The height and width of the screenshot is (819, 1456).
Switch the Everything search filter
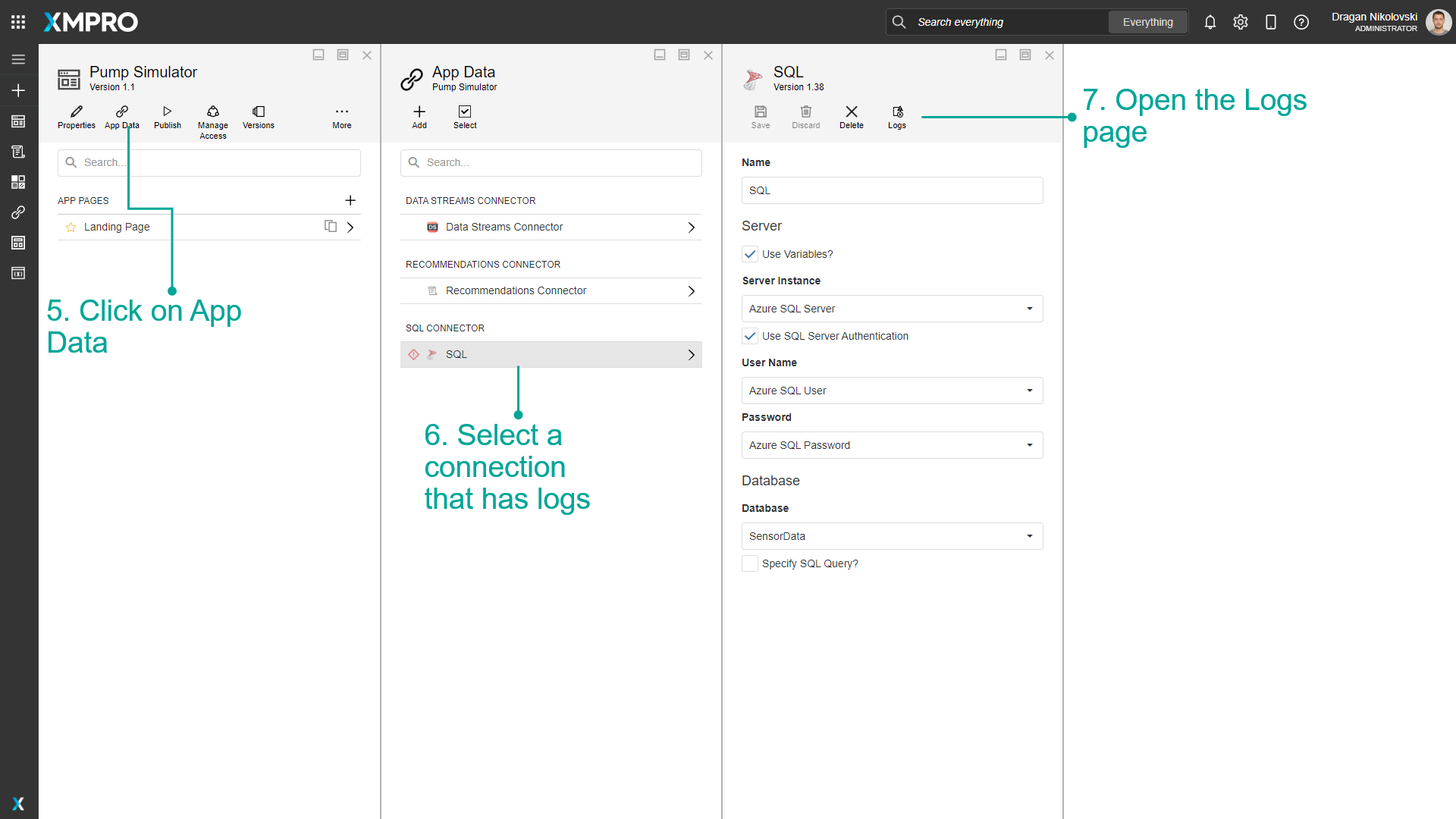coord(1147,22)
